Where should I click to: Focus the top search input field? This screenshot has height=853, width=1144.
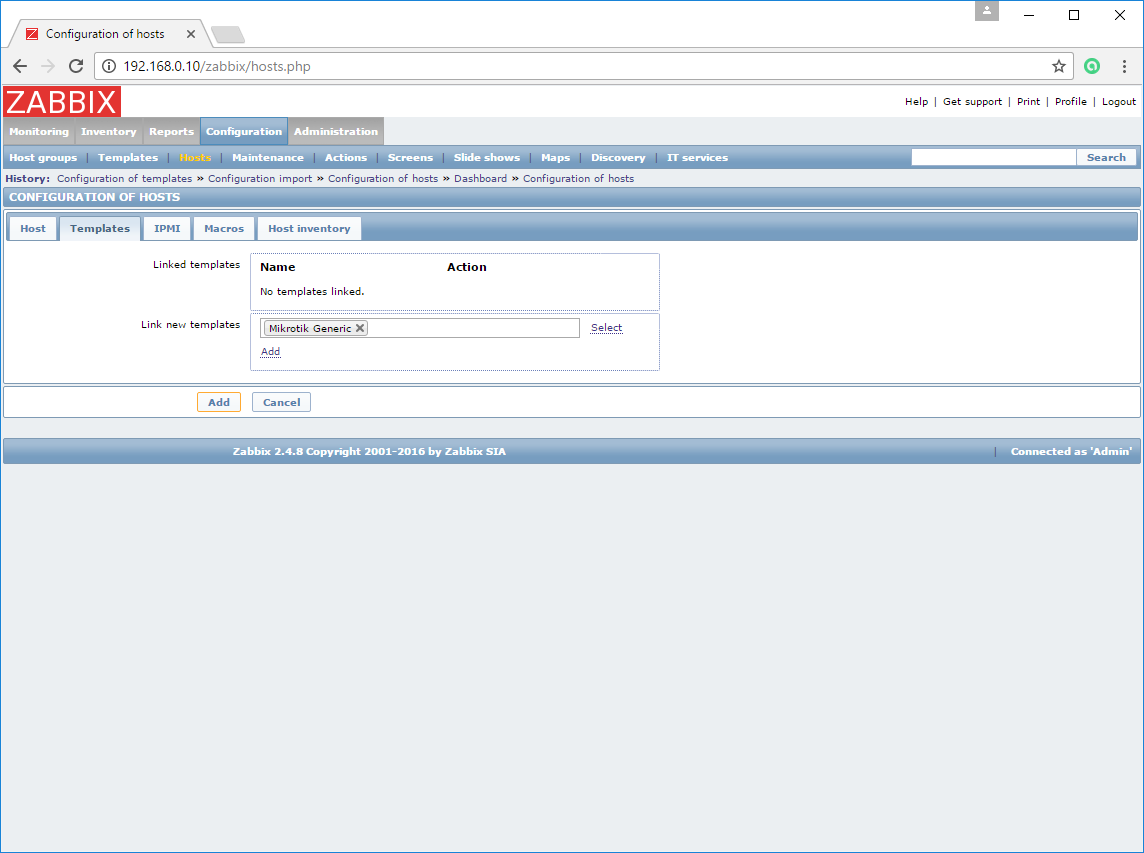click(994, 158)
